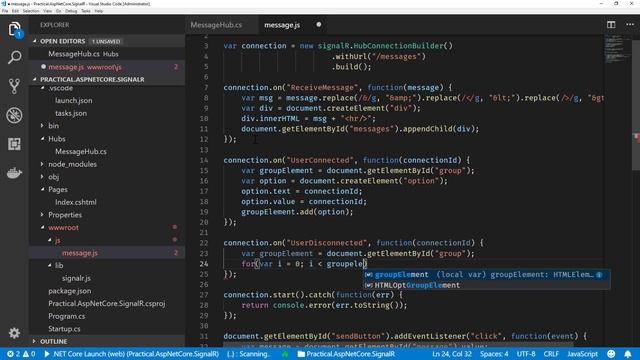Switch to the message.js tab
The image size is (640, 360).
click(282, 25)
